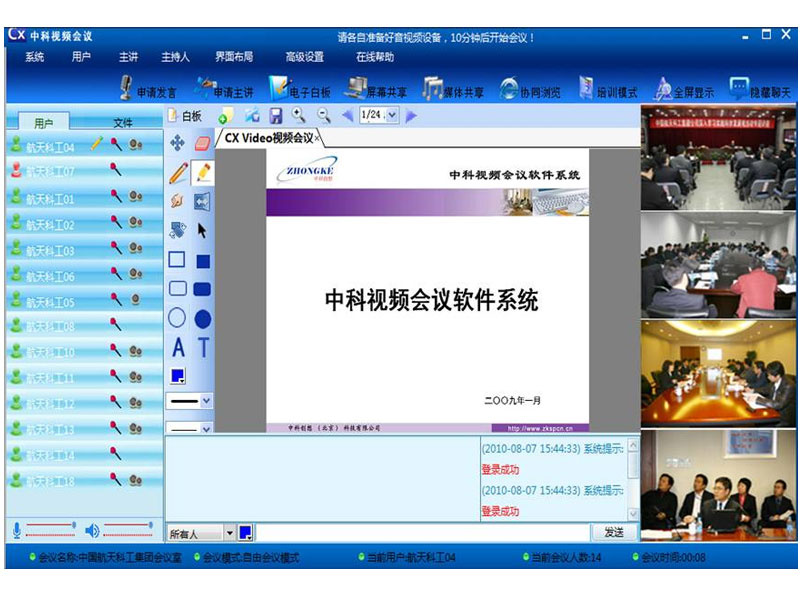Toggle the microphone for 航天科工10

(116, 350)
